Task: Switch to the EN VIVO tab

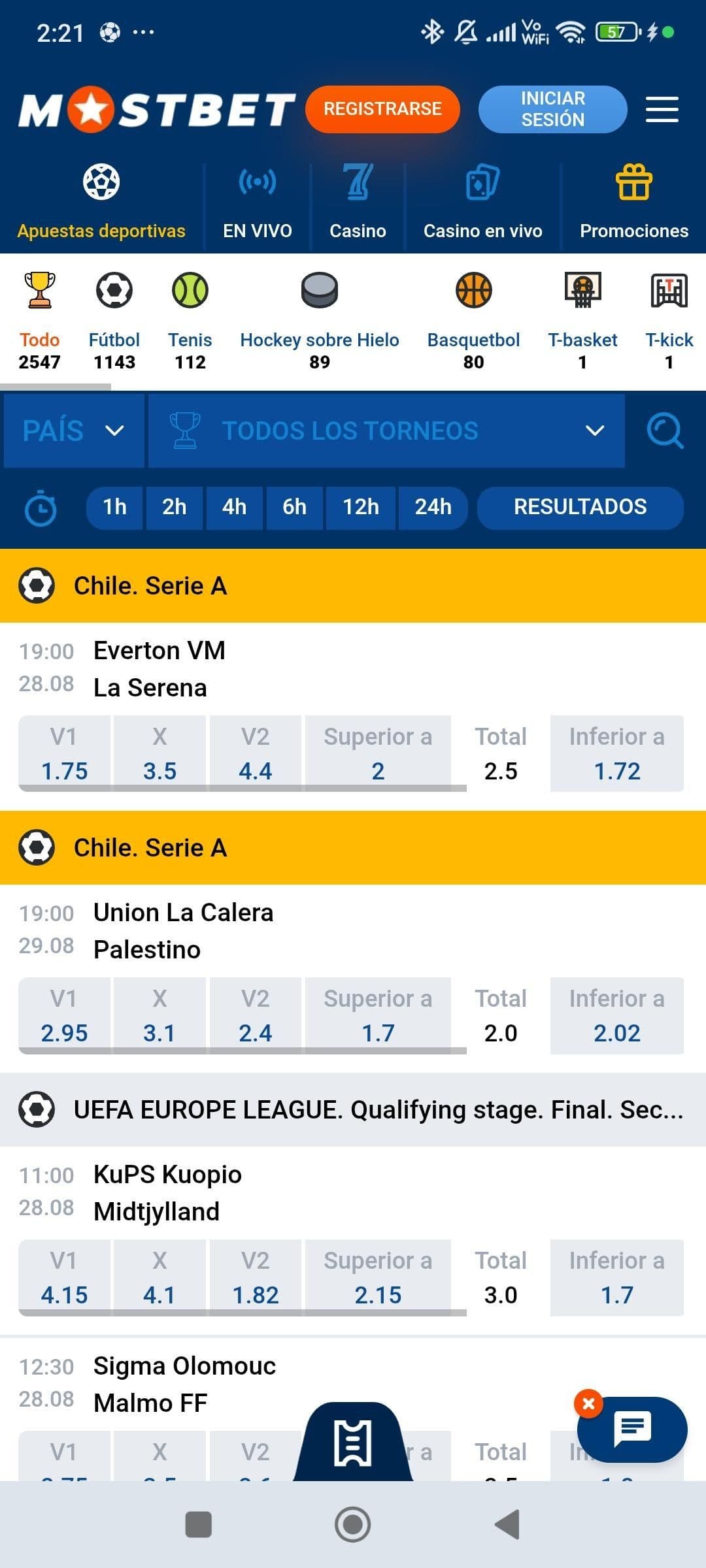Action: (258, 203)
